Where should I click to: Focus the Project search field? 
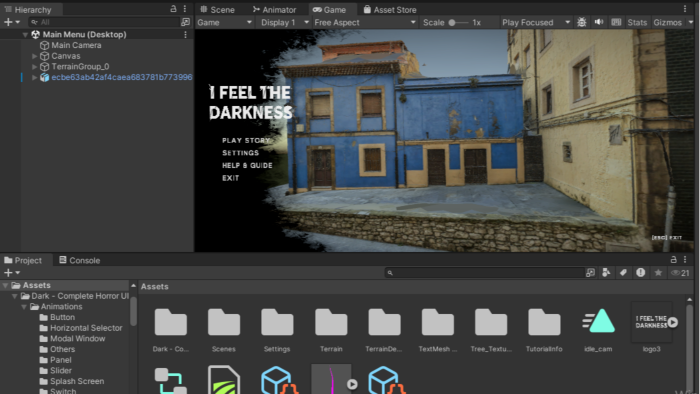484,273
